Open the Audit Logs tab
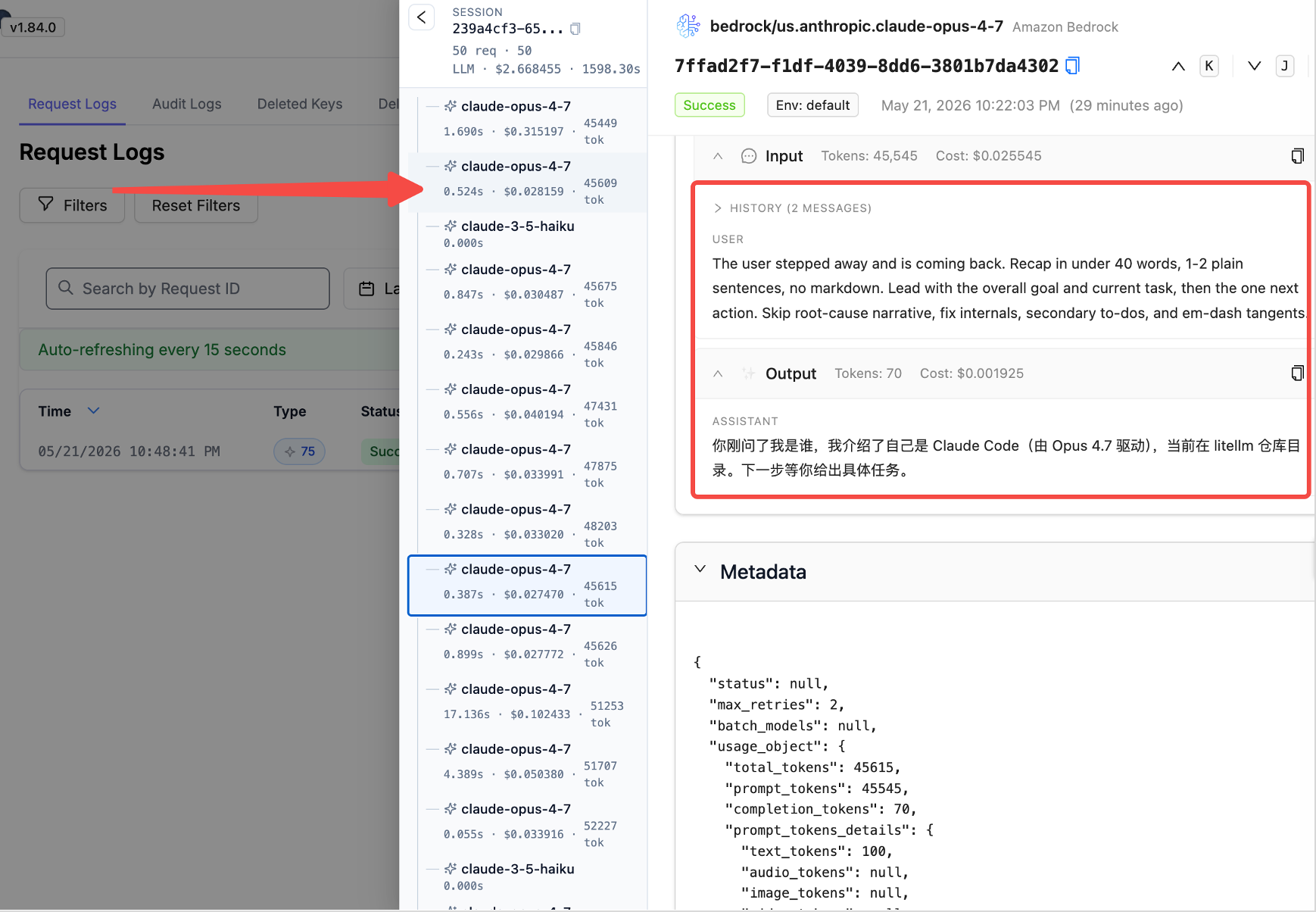This screenshot has height=912, width=1316. pyautogui.click(x=187, y=104)
